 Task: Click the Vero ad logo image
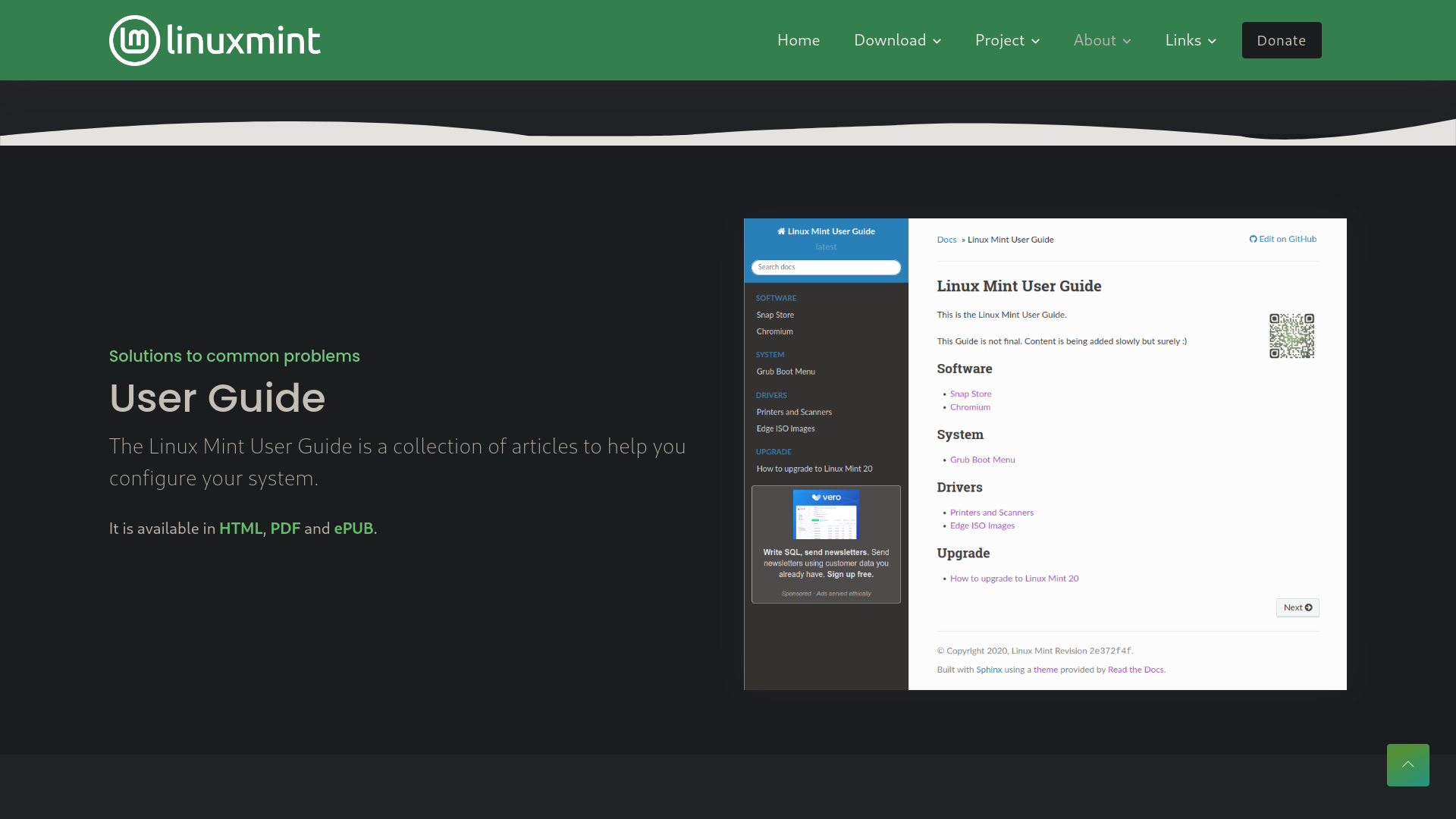pyautogui.click(x=825, y=513)
